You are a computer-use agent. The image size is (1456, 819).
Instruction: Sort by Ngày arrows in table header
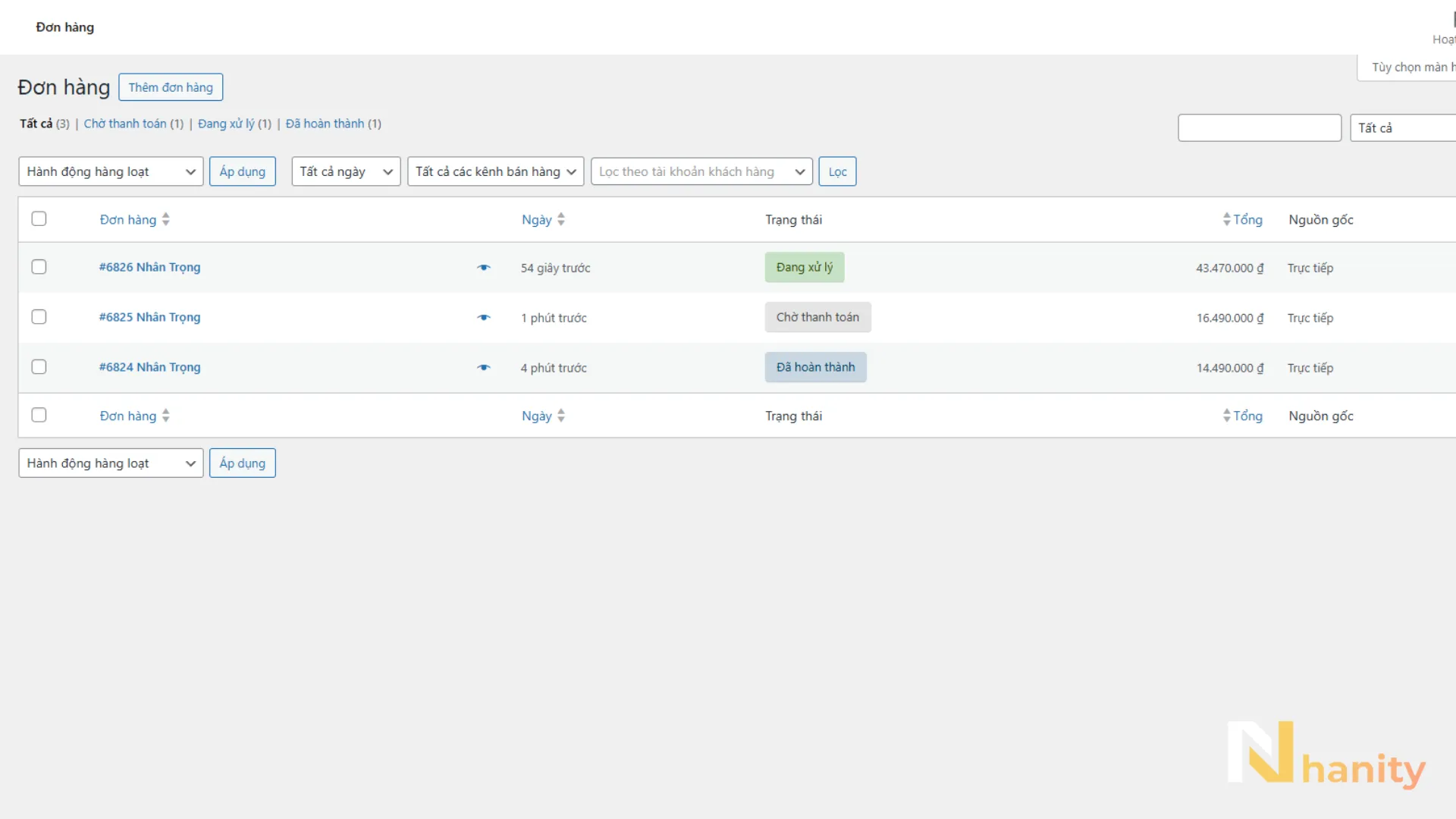(x=561, y=220)
